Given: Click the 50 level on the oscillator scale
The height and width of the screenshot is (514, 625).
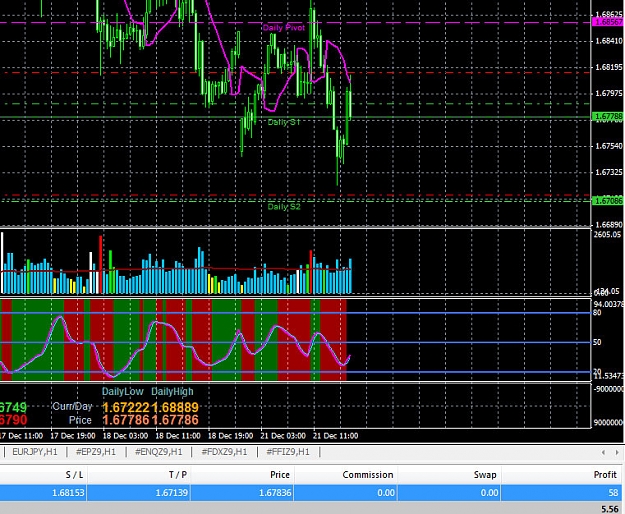Looking at the screenshot, I should [597, 342].
